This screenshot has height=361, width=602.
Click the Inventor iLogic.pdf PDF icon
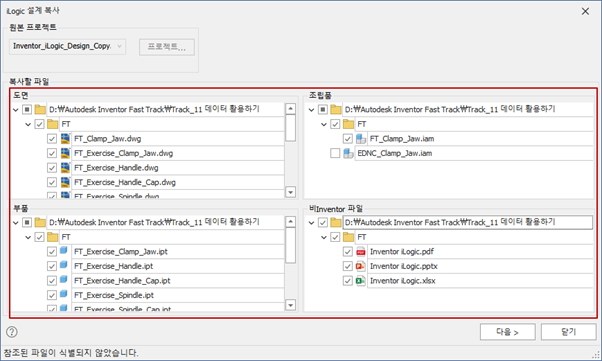click(x=361, y=252)
